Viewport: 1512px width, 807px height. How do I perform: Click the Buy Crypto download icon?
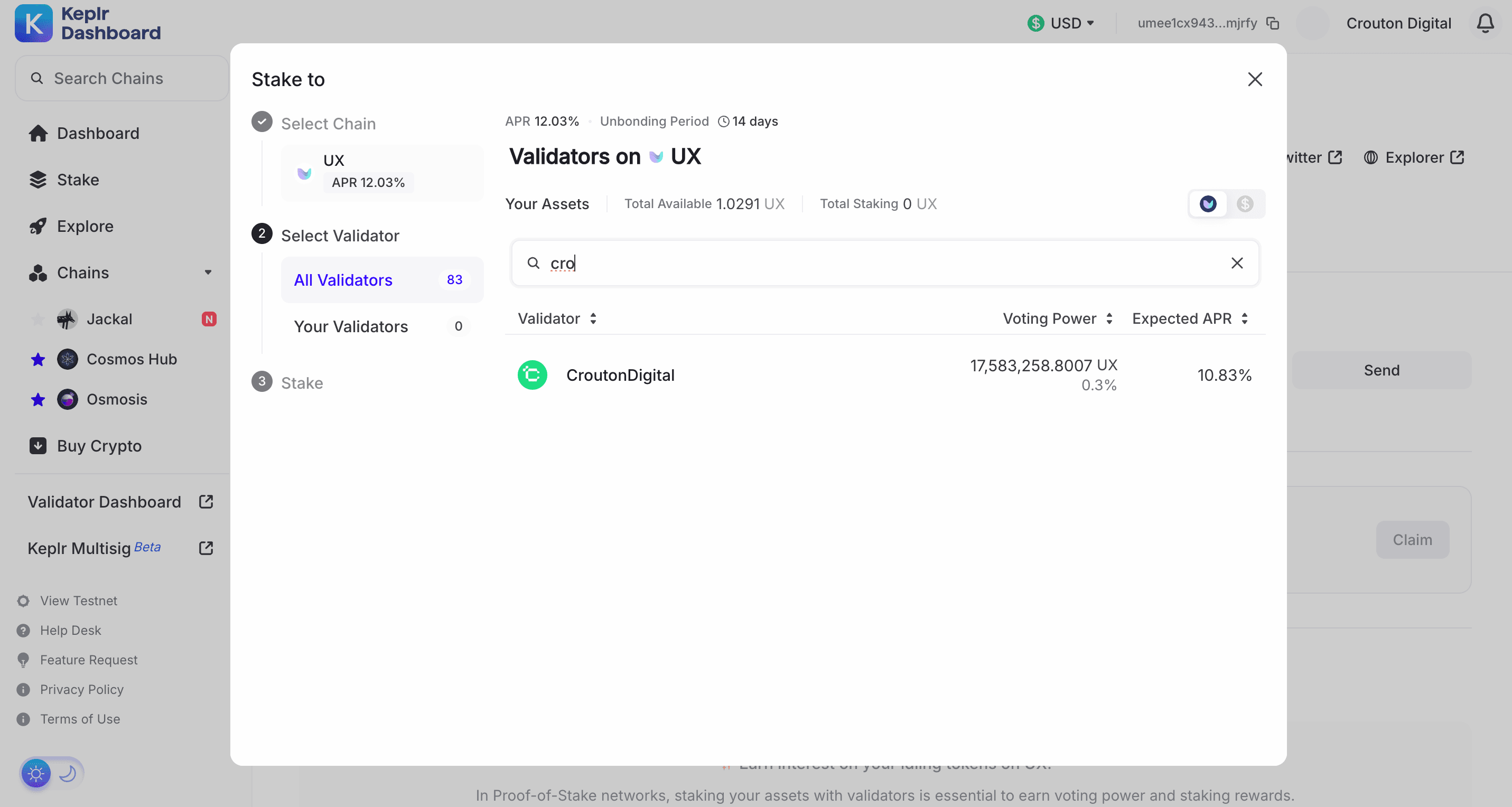[38, 445]
